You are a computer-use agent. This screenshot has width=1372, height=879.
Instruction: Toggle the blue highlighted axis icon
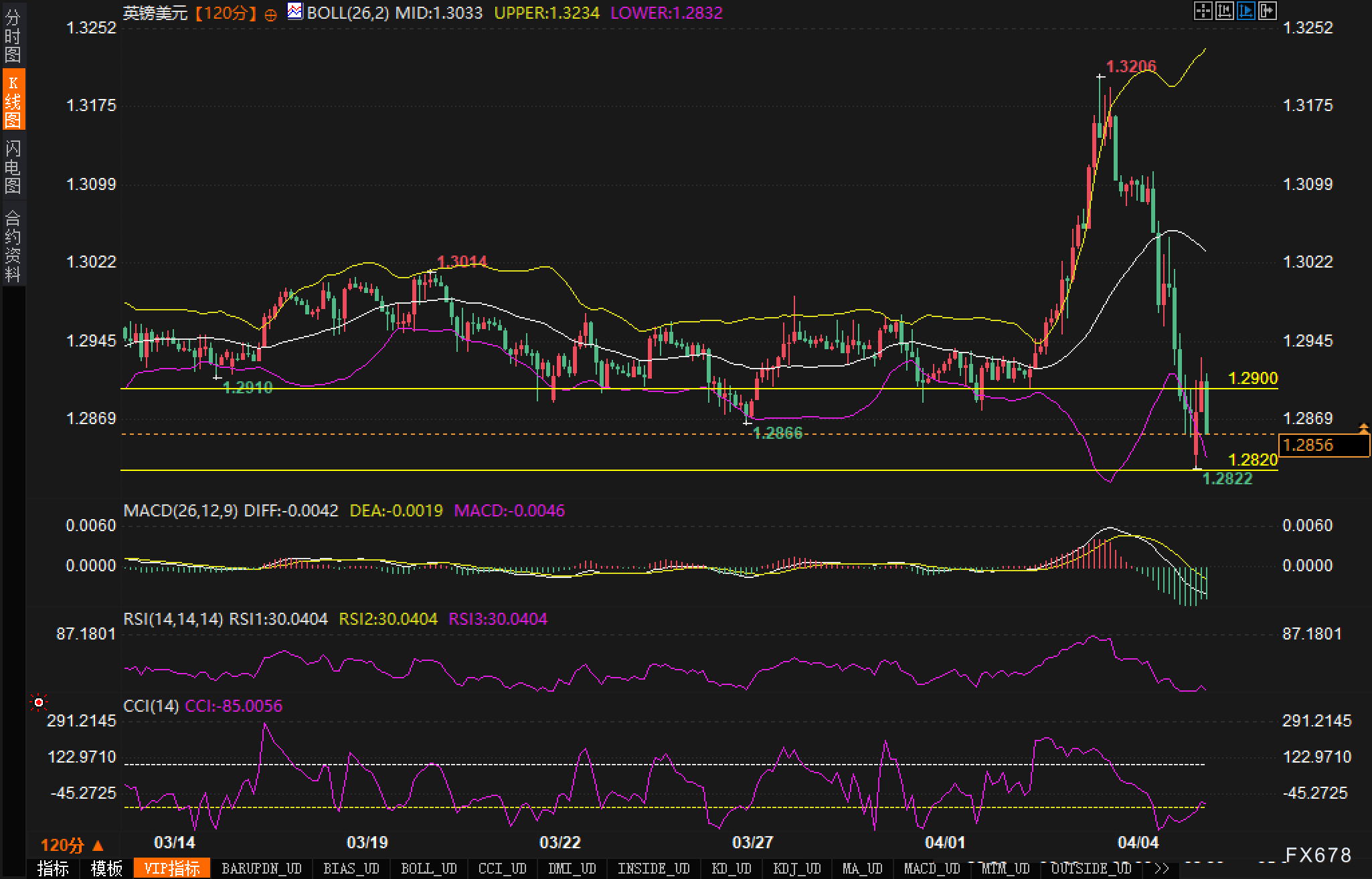pos(1246,11)
